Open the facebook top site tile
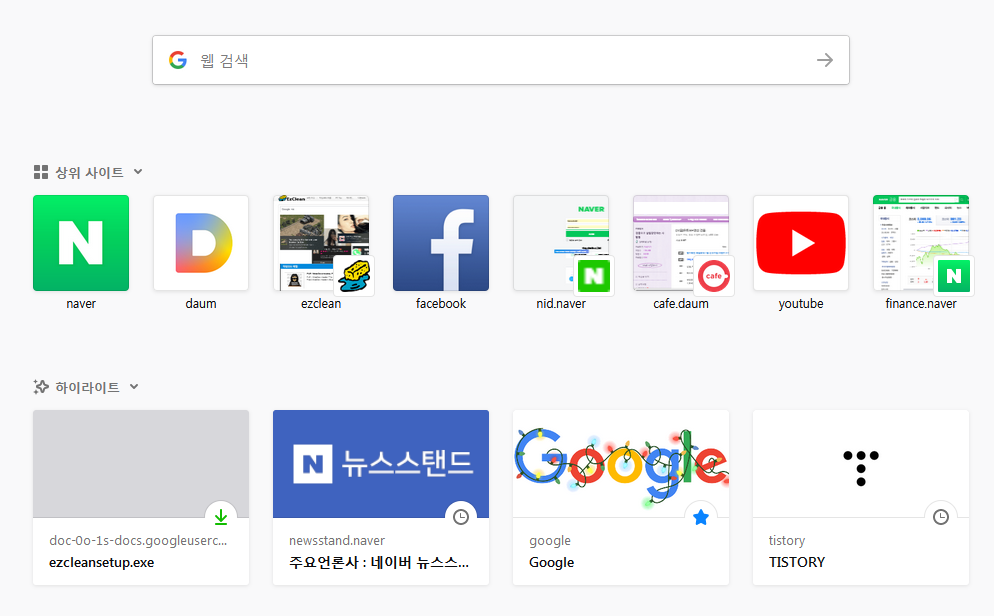This screenshot has height=616, width=994. click(441, 243)
